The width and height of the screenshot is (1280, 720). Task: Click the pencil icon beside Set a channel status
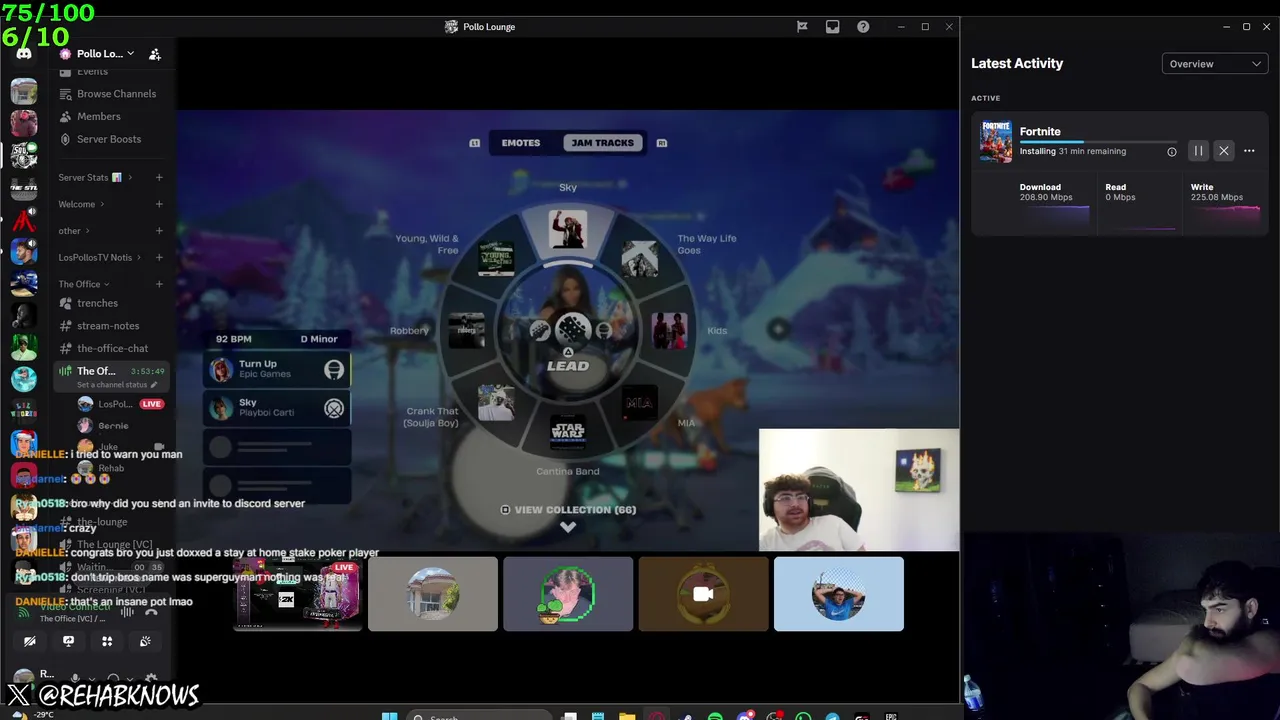click(154, 385)
